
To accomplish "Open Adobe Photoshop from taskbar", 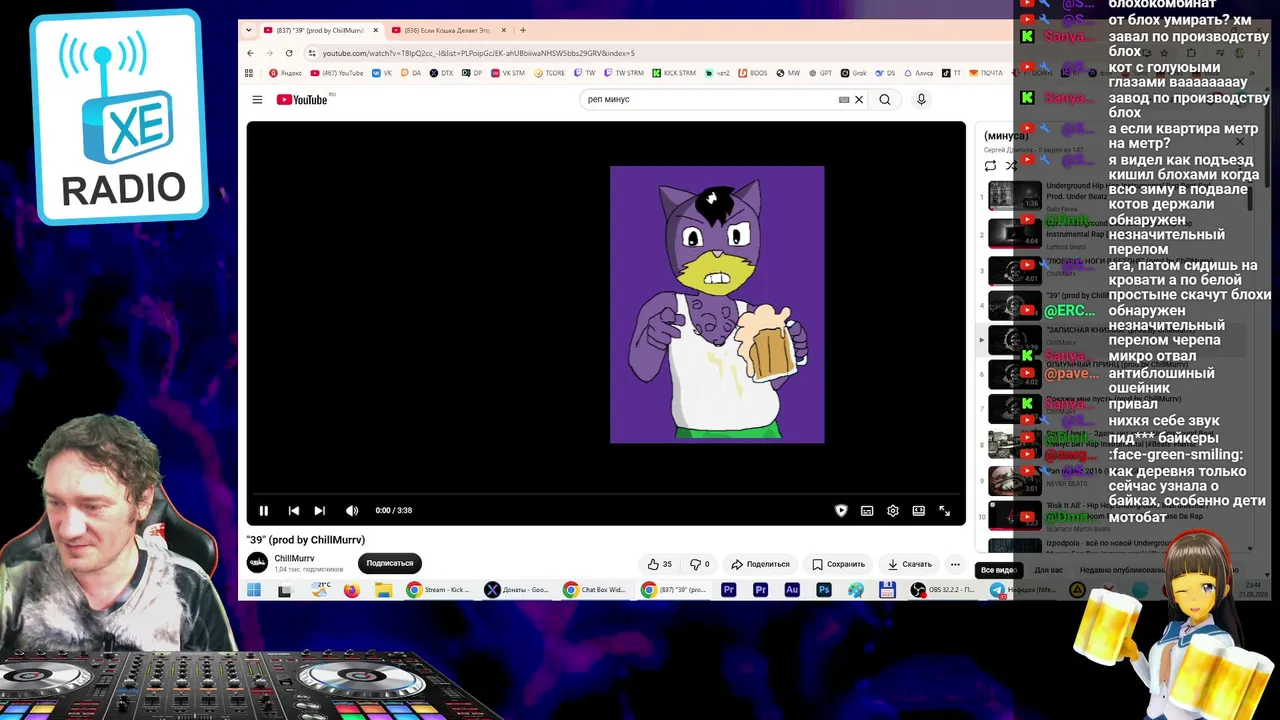I will (824, 590).
